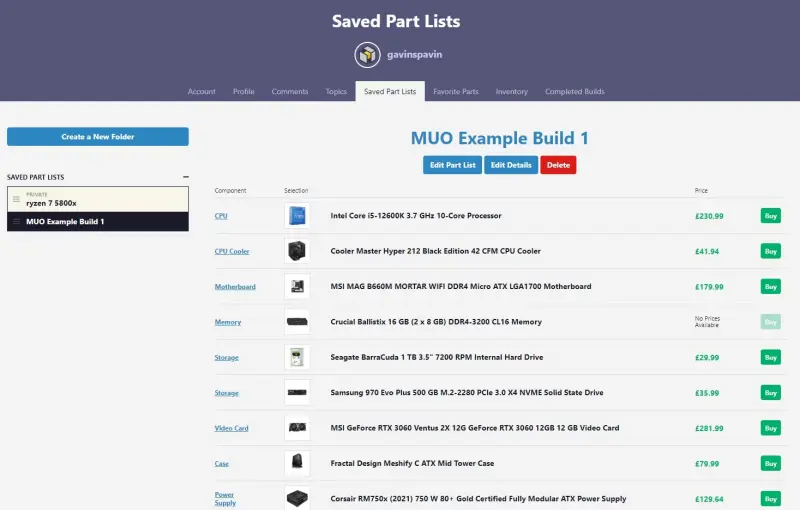The height and width of the screenshot is (510, 800).
Task: Open the Video Card component link
Action: pos(231,428)
